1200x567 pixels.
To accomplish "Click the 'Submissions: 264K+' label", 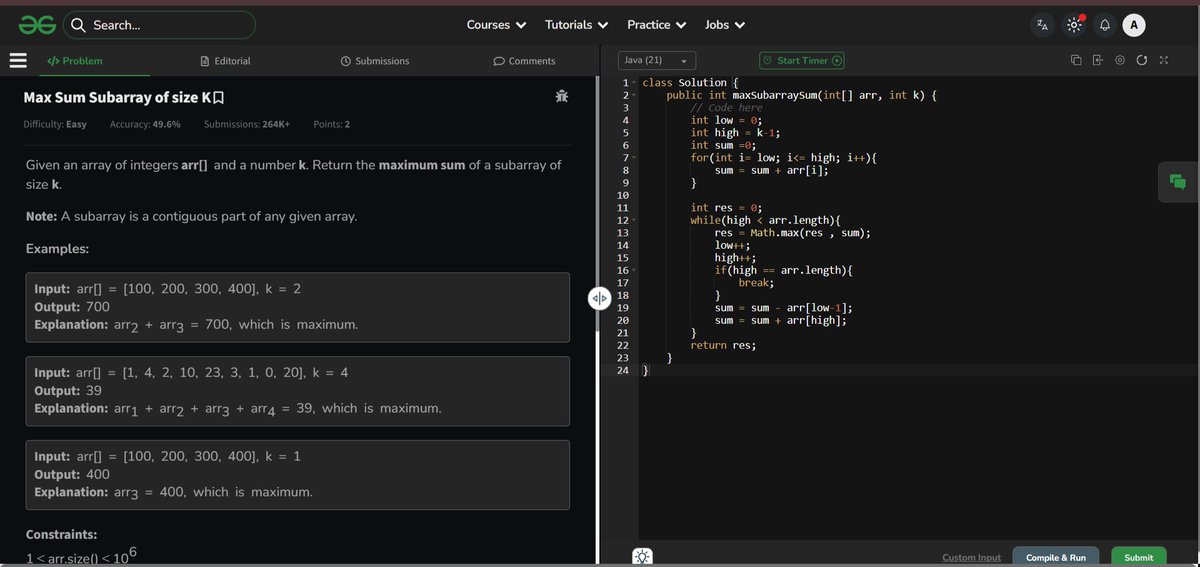I will (x=247, y=124).
